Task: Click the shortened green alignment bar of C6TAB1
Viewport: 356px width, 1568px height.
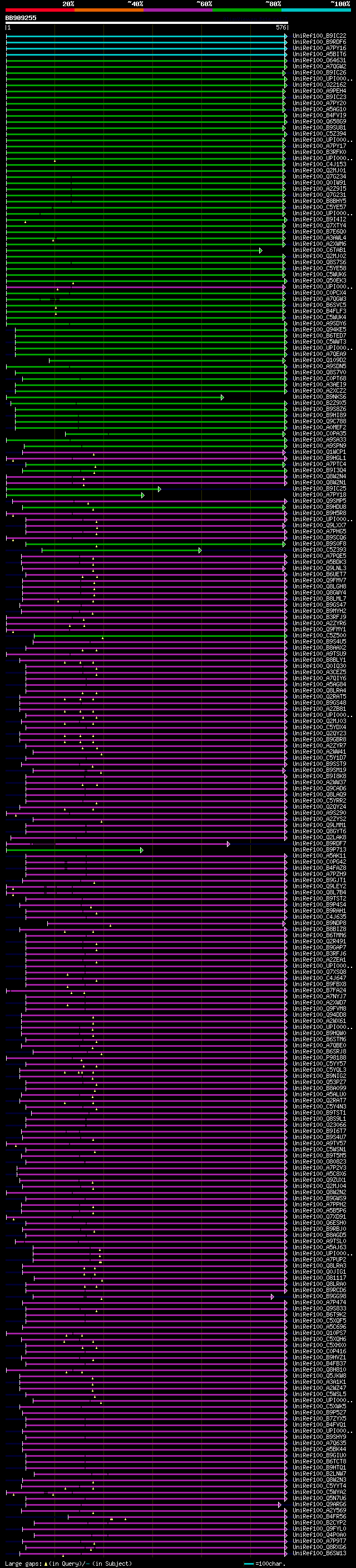Action: click(134, 250)
